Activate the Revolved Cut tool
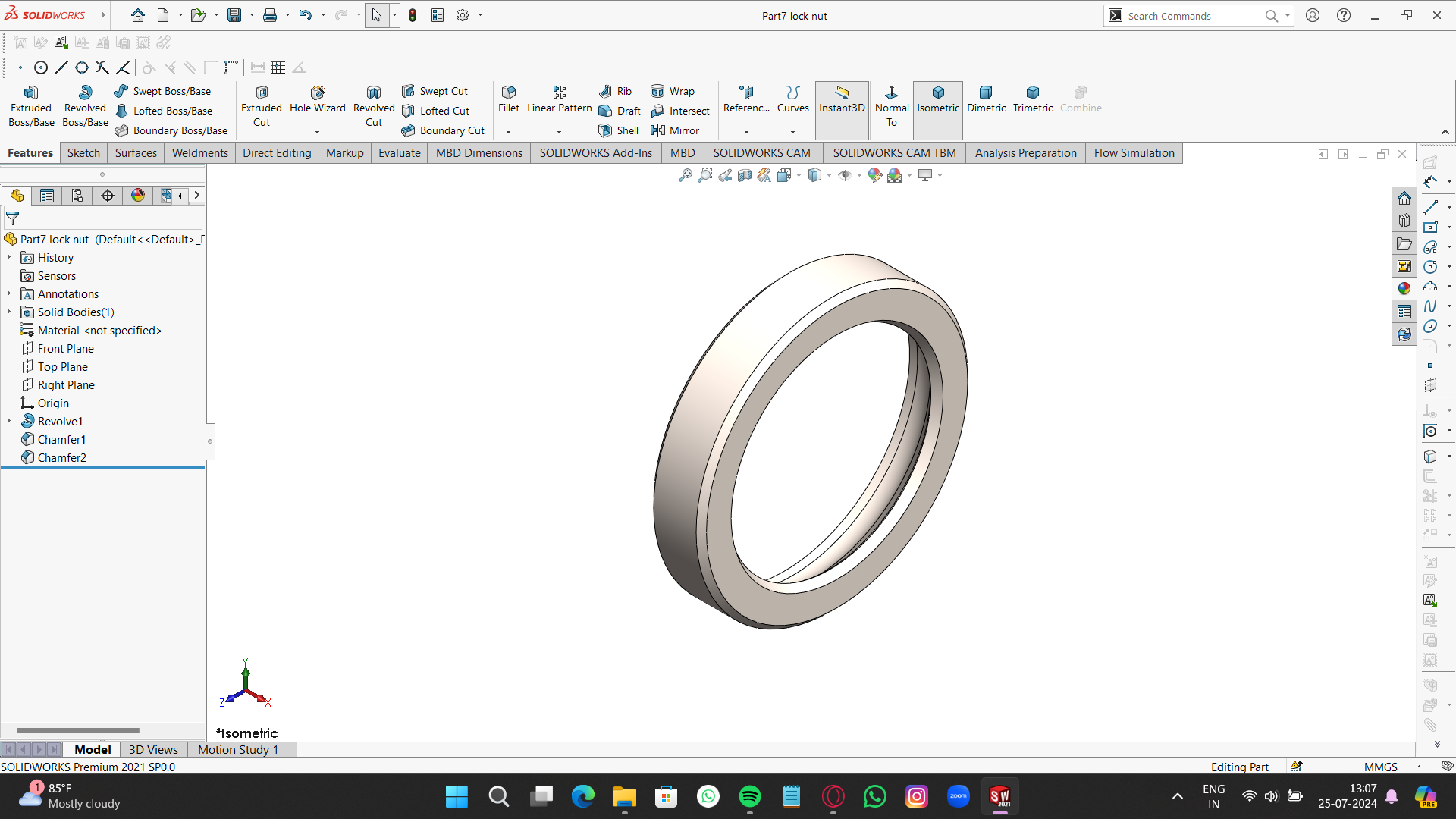Viewport: 1456px width, 819px height. coord(374,106)
